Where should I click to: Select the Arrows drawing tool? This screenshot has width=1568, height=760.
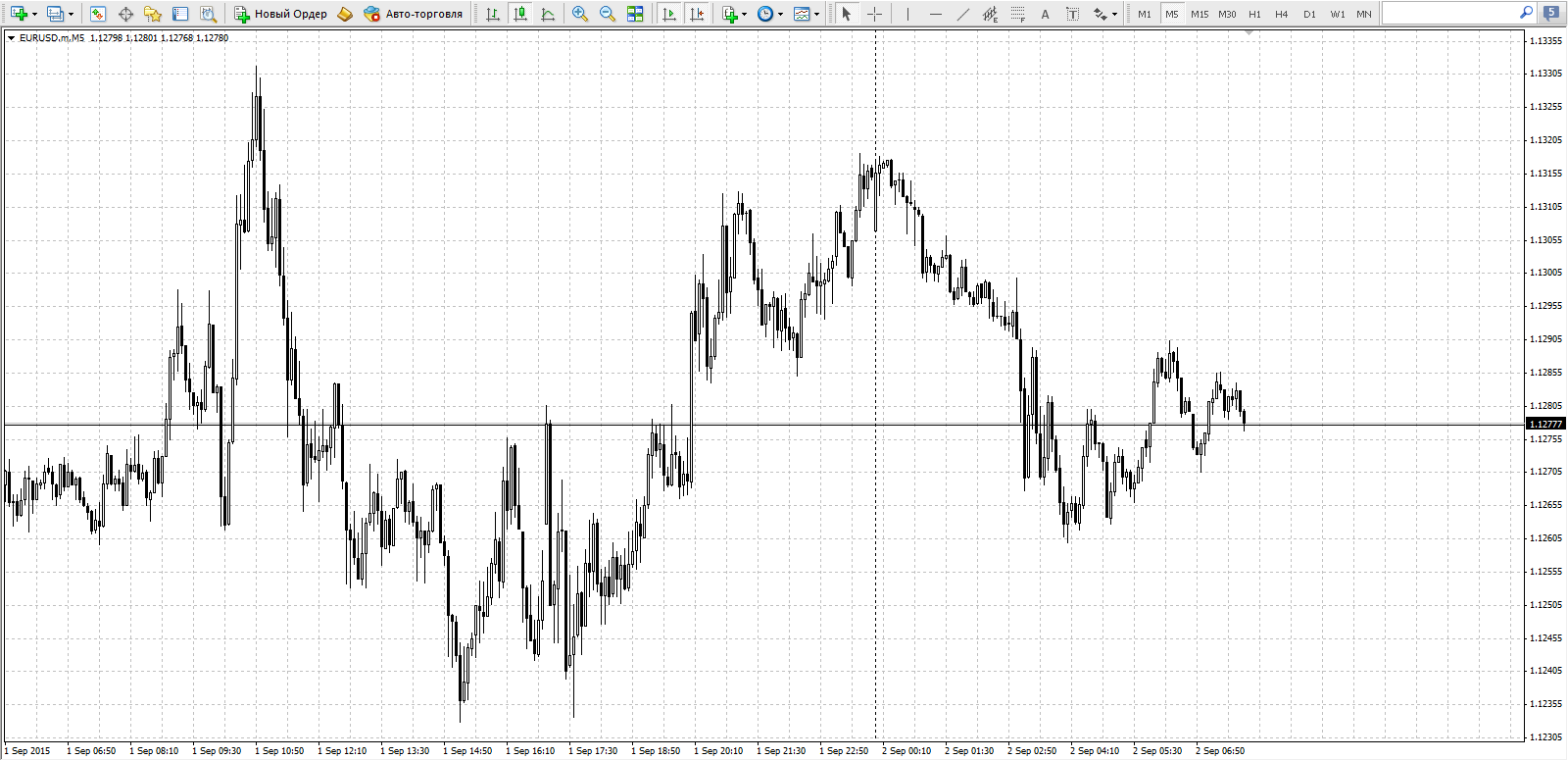tap(1101, 14)
